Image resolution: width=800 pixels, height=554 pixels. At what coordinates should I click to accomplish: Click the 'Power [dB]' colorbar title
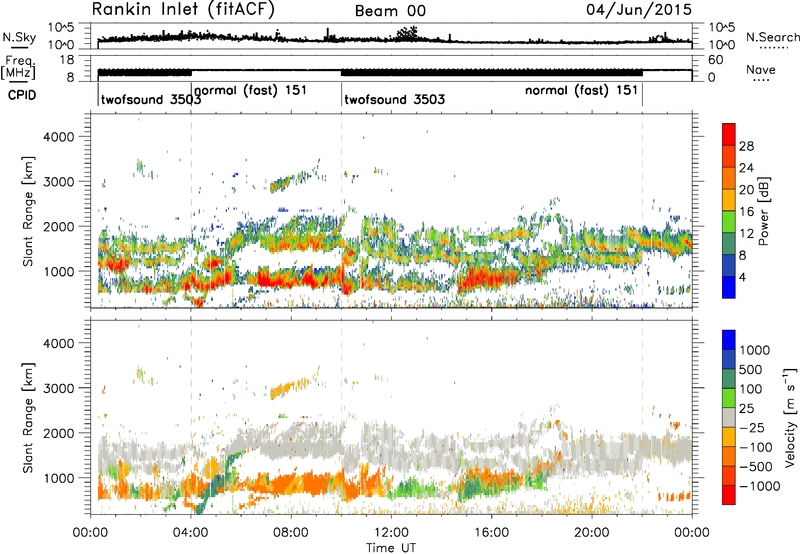coord(764,211)
